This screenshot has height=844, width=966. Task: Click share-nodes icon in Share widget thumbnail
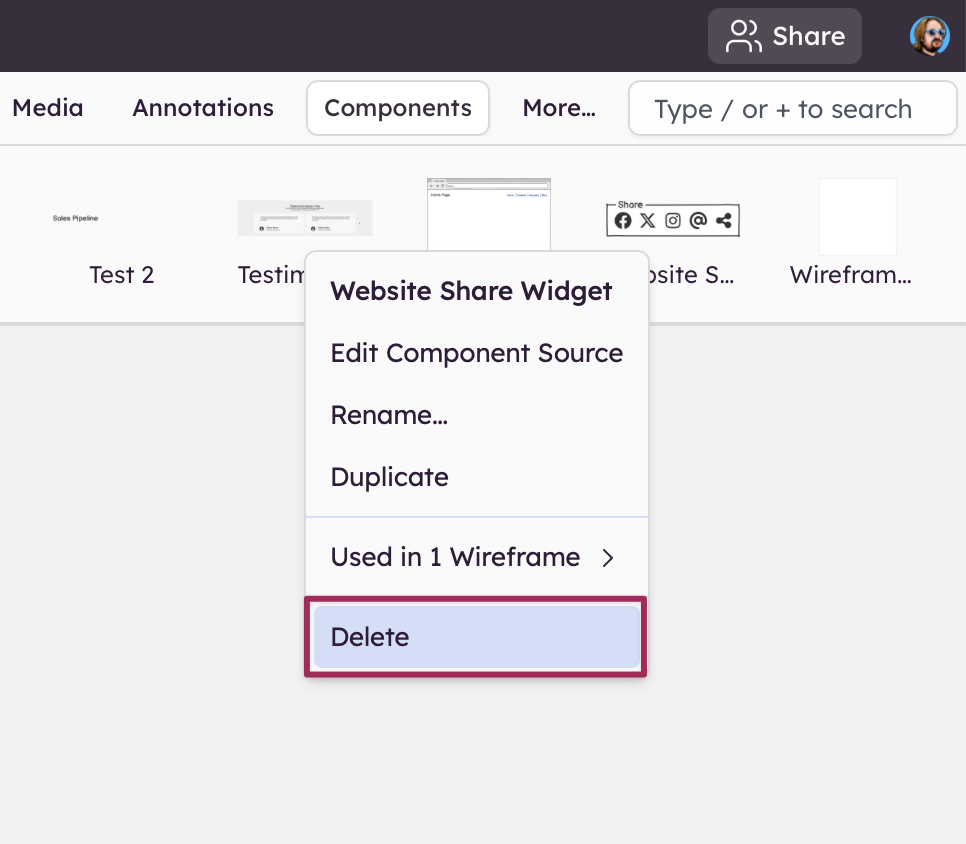pyautogui.click(x=724, y=221)
